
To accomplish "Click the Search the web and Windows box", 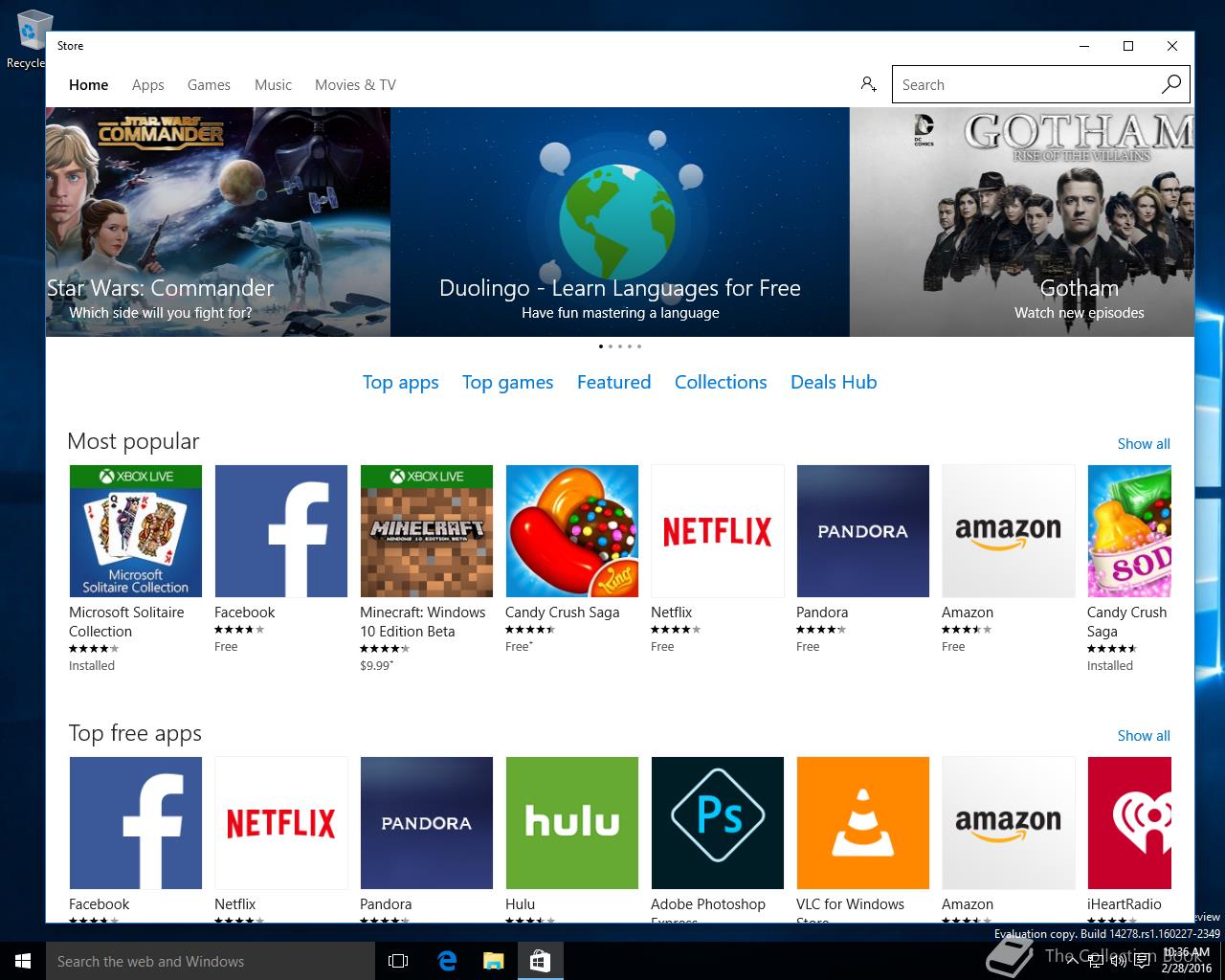I will (x=211, y=961).
